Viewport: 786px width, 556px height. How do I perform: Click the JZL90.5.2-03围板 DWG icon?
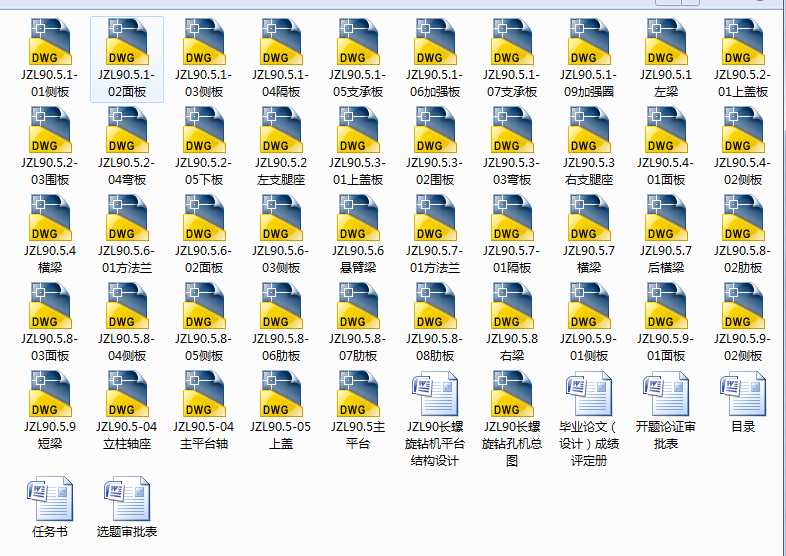point(50,130)
